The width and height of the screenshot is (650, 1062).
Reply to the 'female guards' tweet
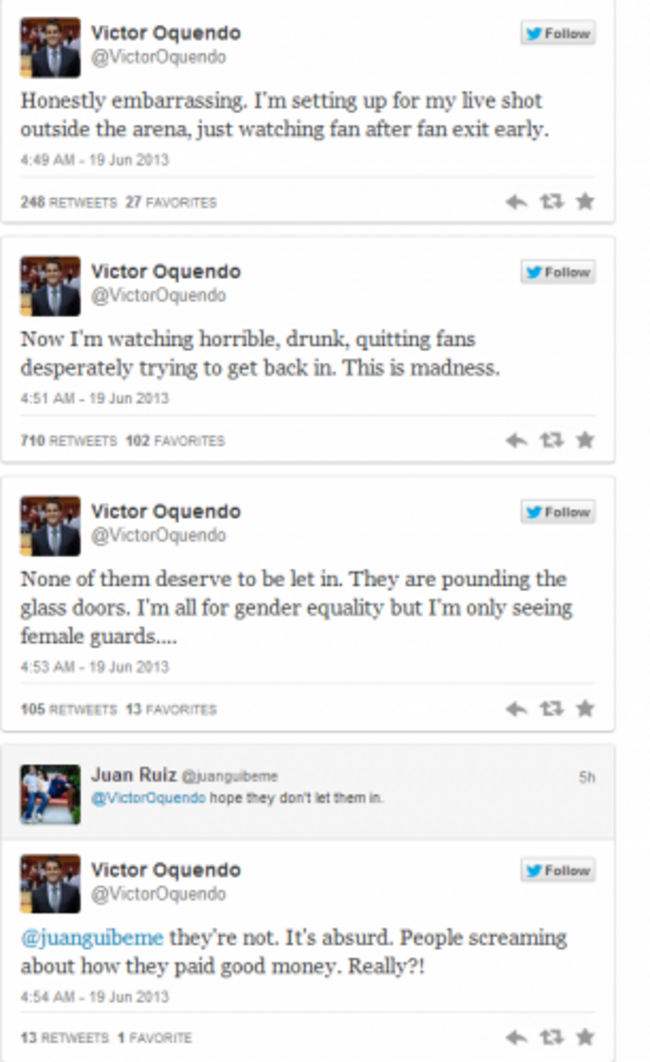pos(517,709)
